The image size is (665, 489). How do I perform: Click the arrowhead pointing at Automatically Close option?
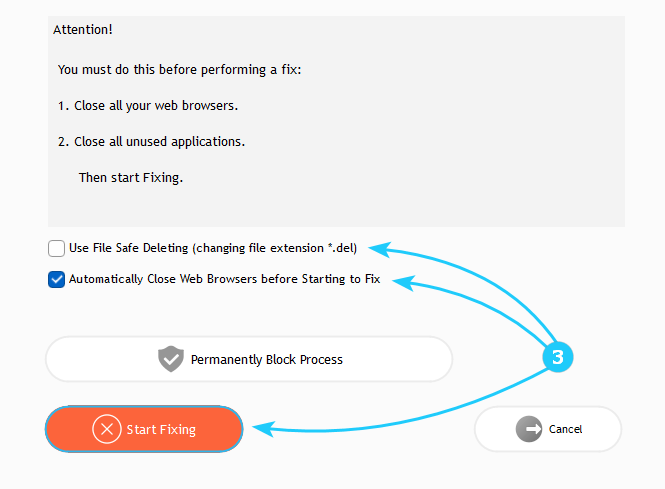click(399, 282)
